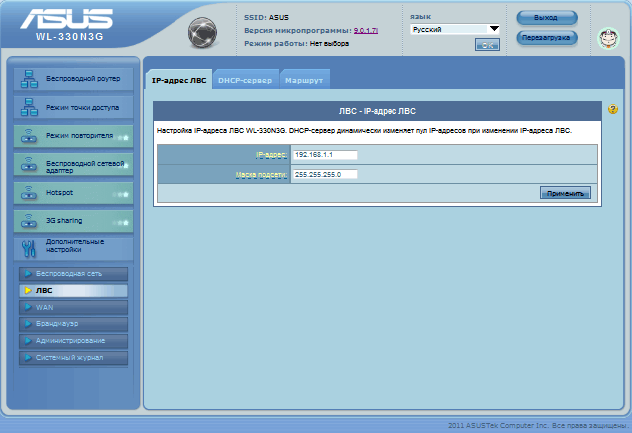Viewport: 632px width, 433px height.
Task: Switch to DHCP-сервер tab
Action: point(244,79)
